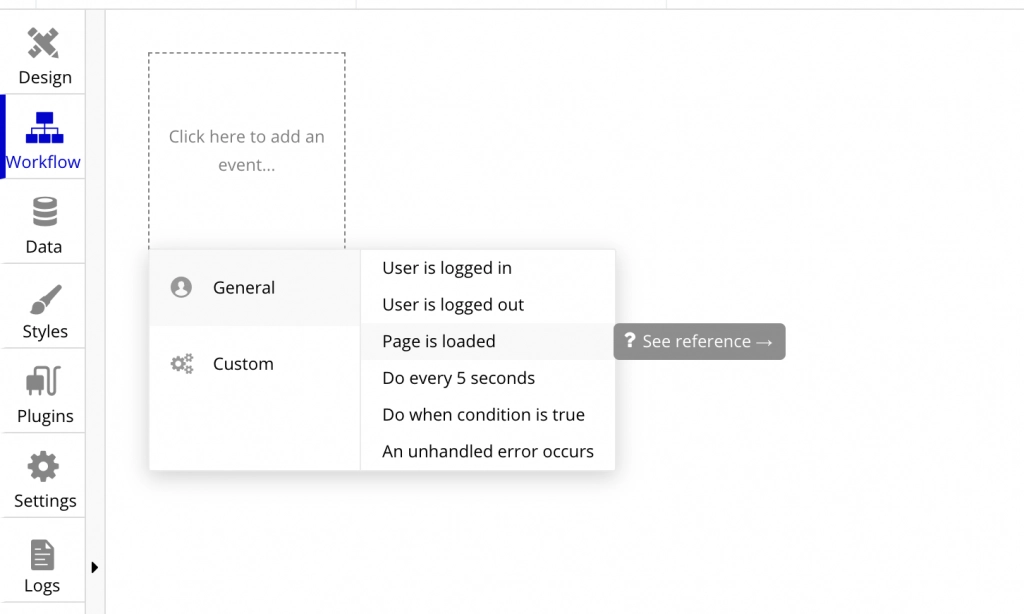Image resolution: width=1024 pixels, height=614 pixels.
Task: Click the question mark reference icon
Action: point(630,340)
